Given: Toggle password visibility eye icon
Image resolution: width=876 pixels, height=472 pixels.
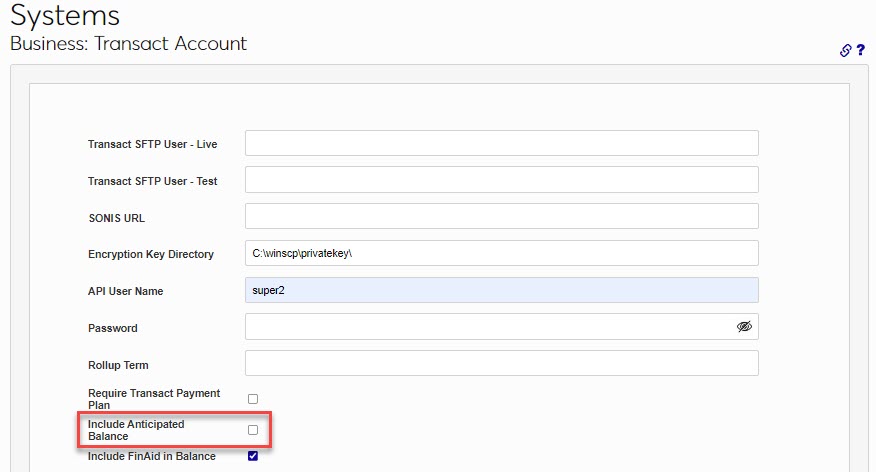Looking at the screenshot, I should [744, 327].
